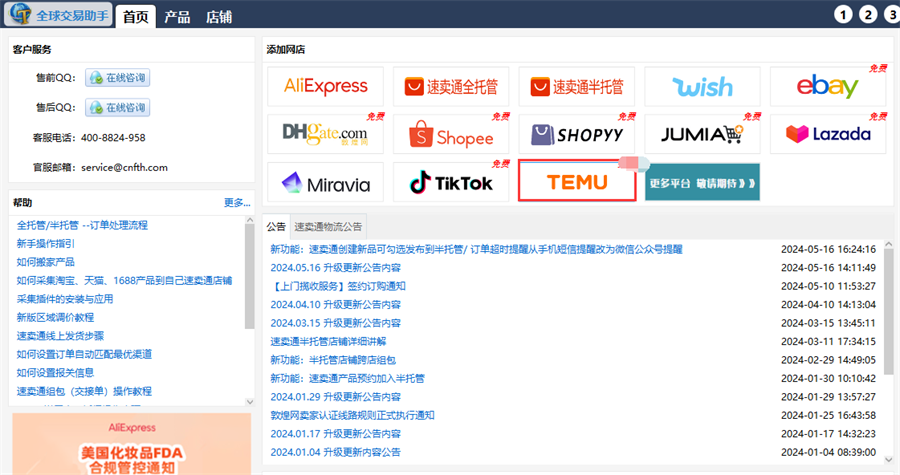Open the 新手操作指引 help article
900x475 pixels.
[x=45, y=243]
